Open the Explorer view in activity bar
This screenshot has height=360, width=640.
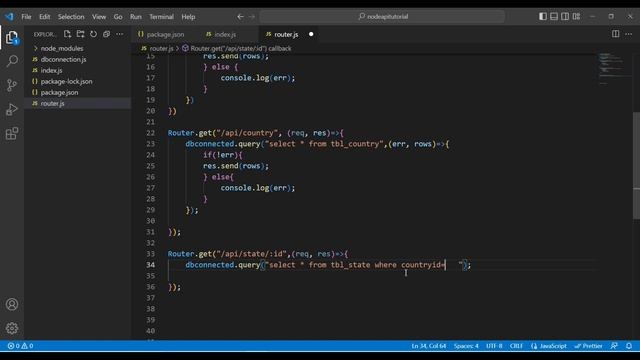click(12, 38)
